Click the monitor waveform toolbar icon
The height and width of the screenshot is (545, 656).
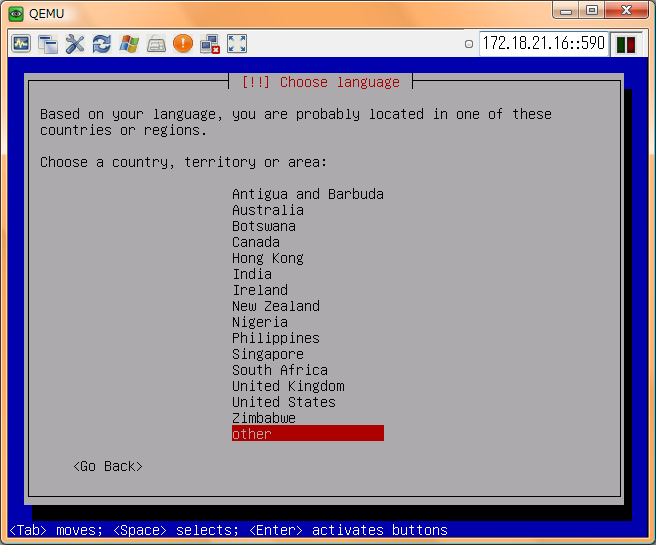point(21,43)
